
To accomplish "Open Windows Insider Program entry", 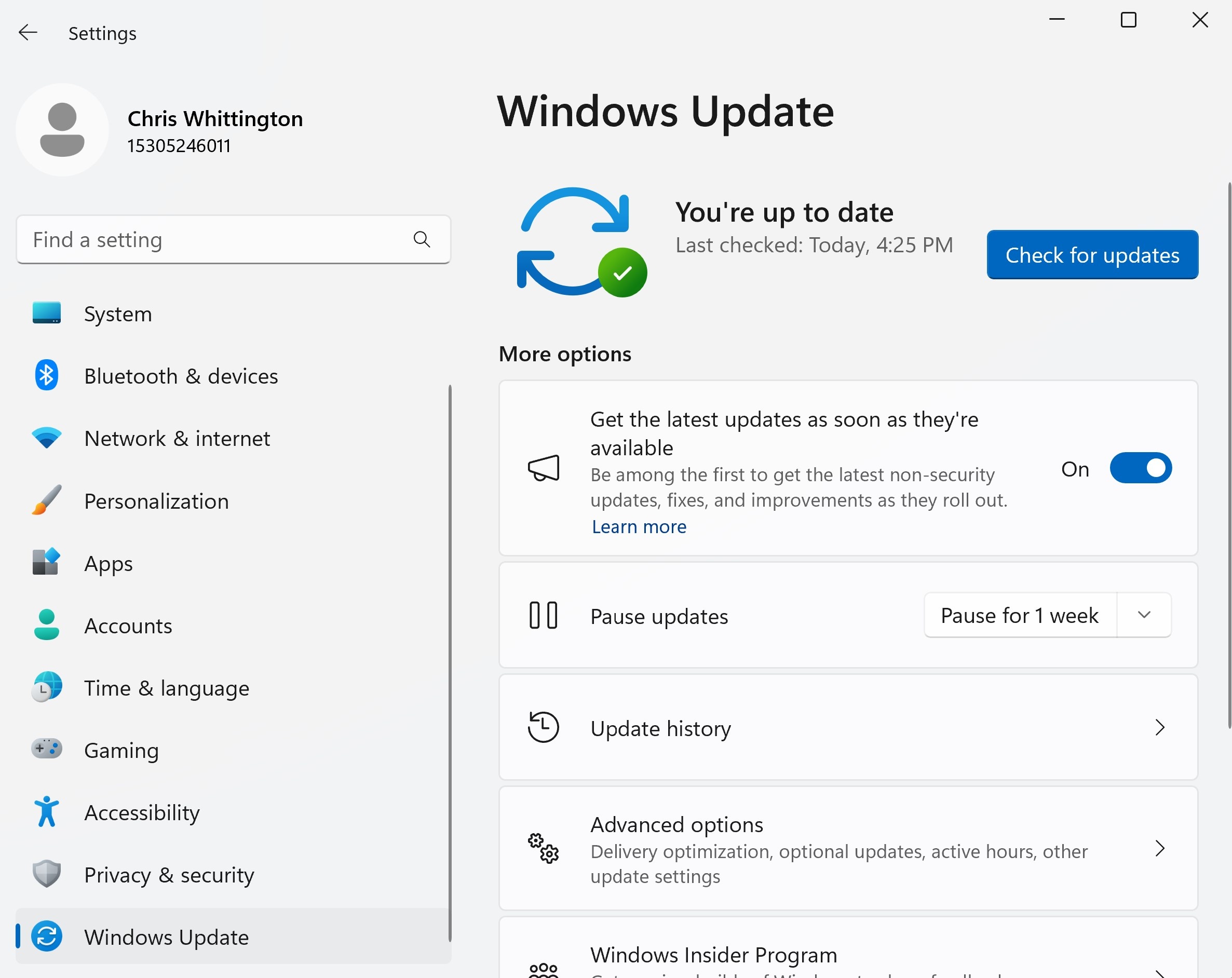I will [x=848, y=948].
